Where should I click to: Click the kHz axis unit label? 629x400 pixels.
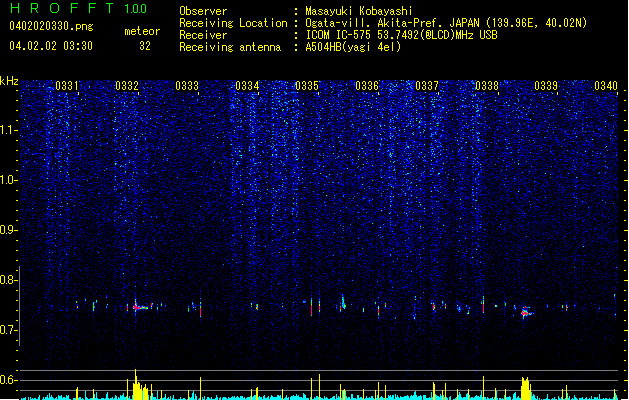[x=9, y=81]
